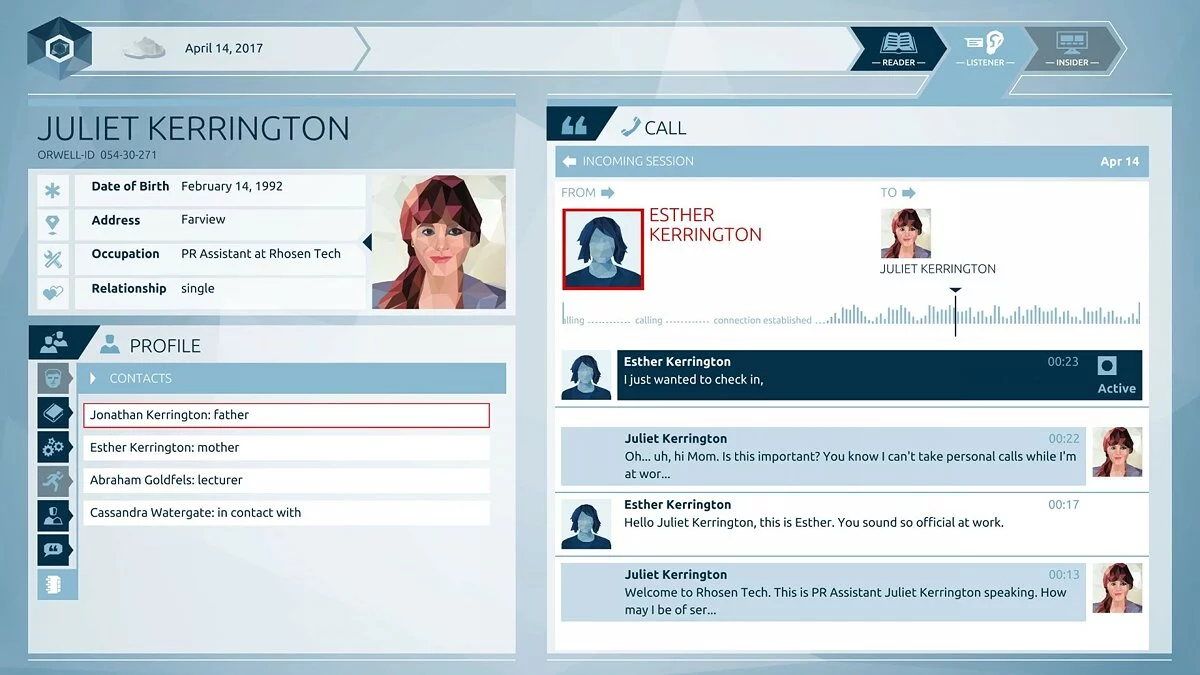Click the Orwell hexagon logo

coord(58,45)
